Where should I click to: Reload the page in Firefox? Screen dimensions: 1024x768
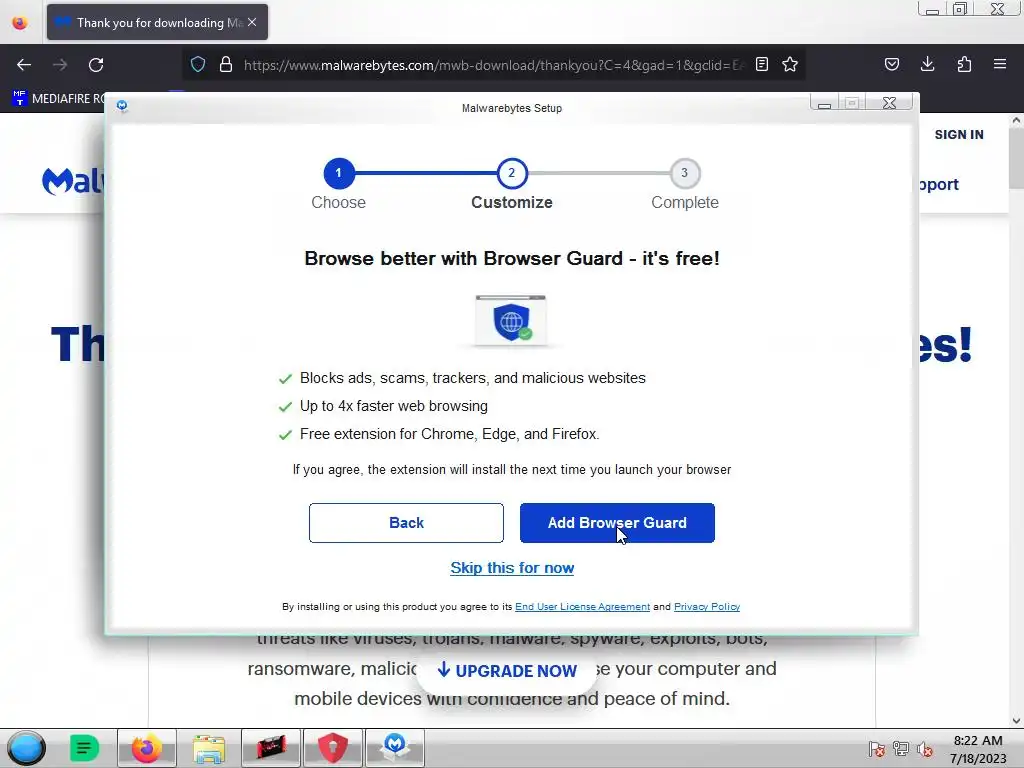(x=96, y=65)
